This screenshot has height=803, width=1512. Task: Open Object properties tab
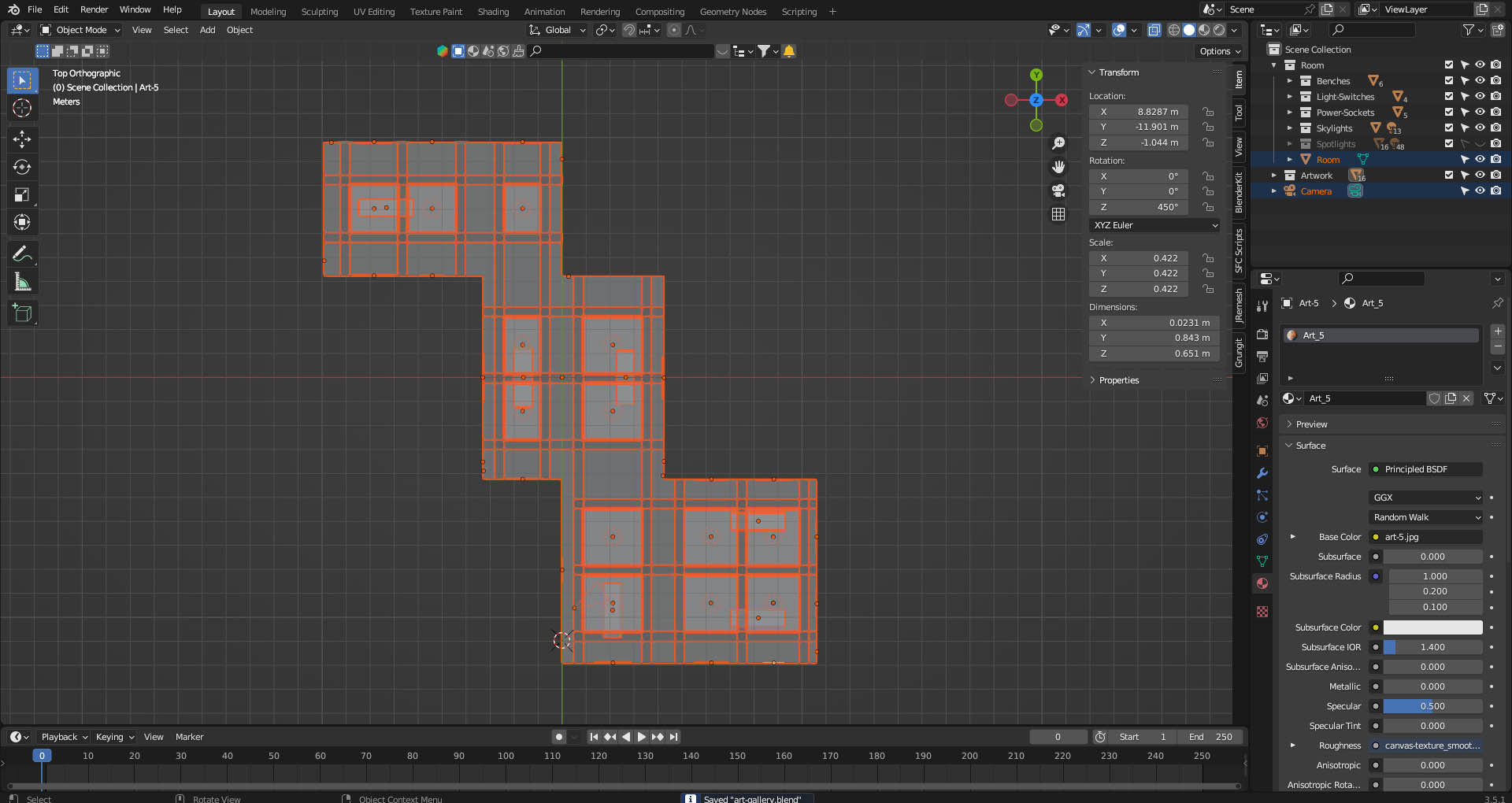tap(1262, 451)
